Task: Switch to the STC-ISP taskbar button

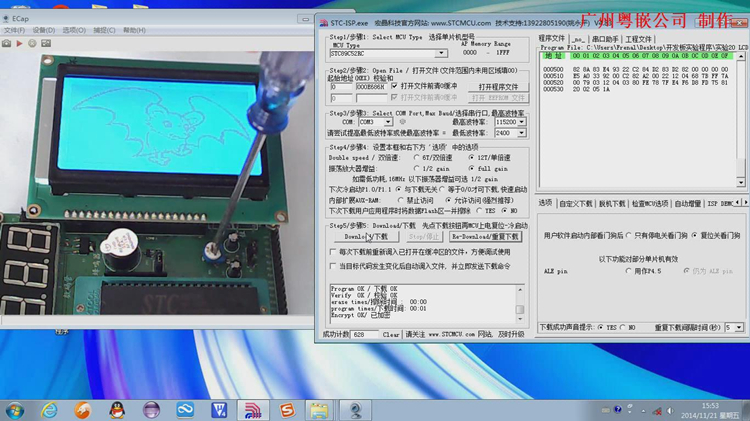Action: (253, 410)
